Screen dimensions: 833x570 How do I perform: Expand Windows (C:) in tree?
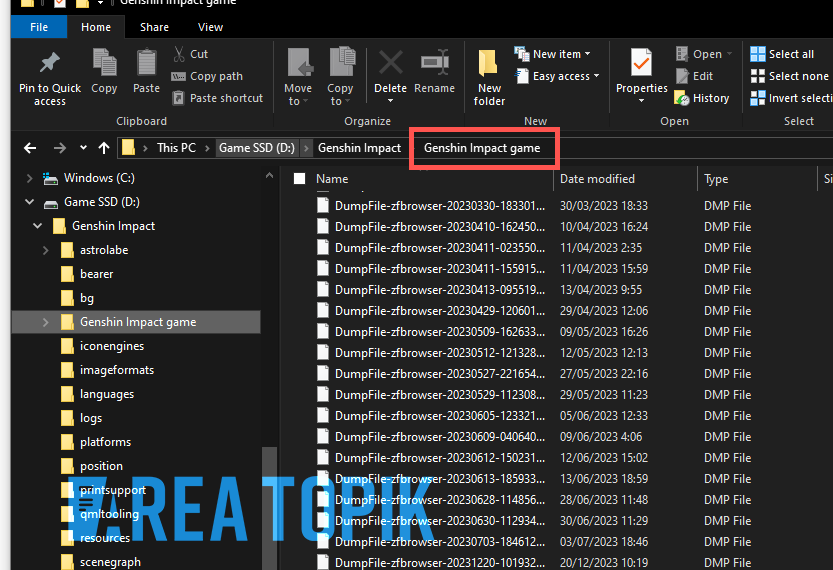29,178
